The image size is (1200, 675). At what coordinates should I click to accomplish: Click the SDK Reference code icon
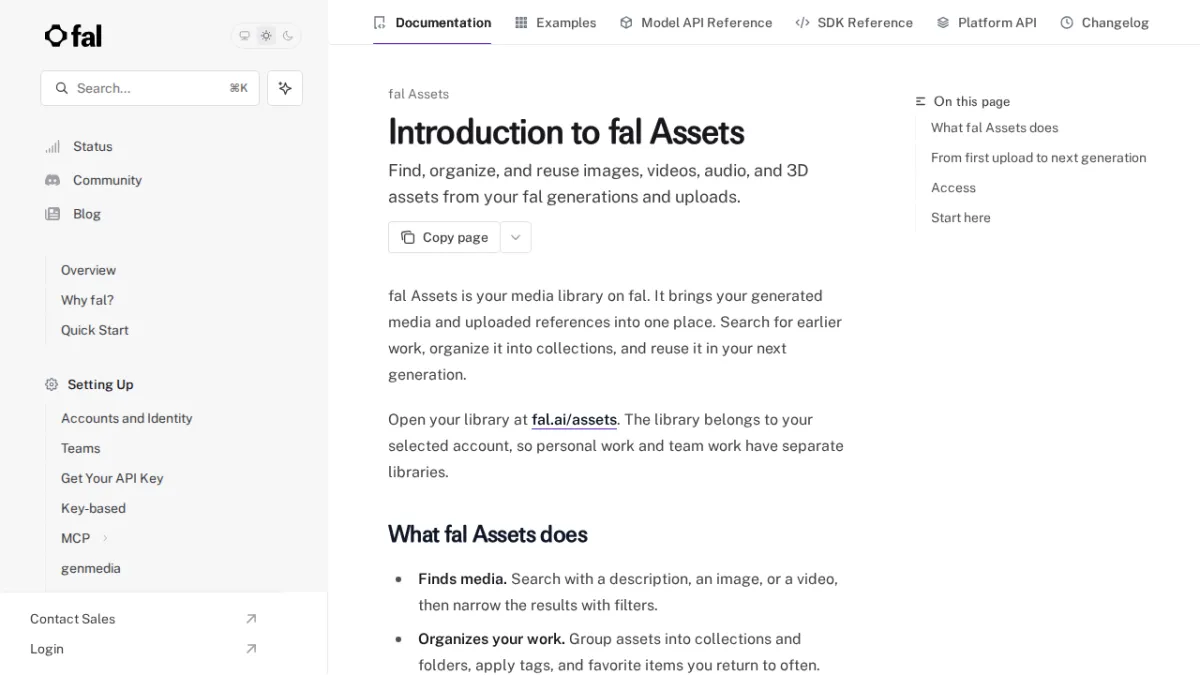click(x=802, y=22)
